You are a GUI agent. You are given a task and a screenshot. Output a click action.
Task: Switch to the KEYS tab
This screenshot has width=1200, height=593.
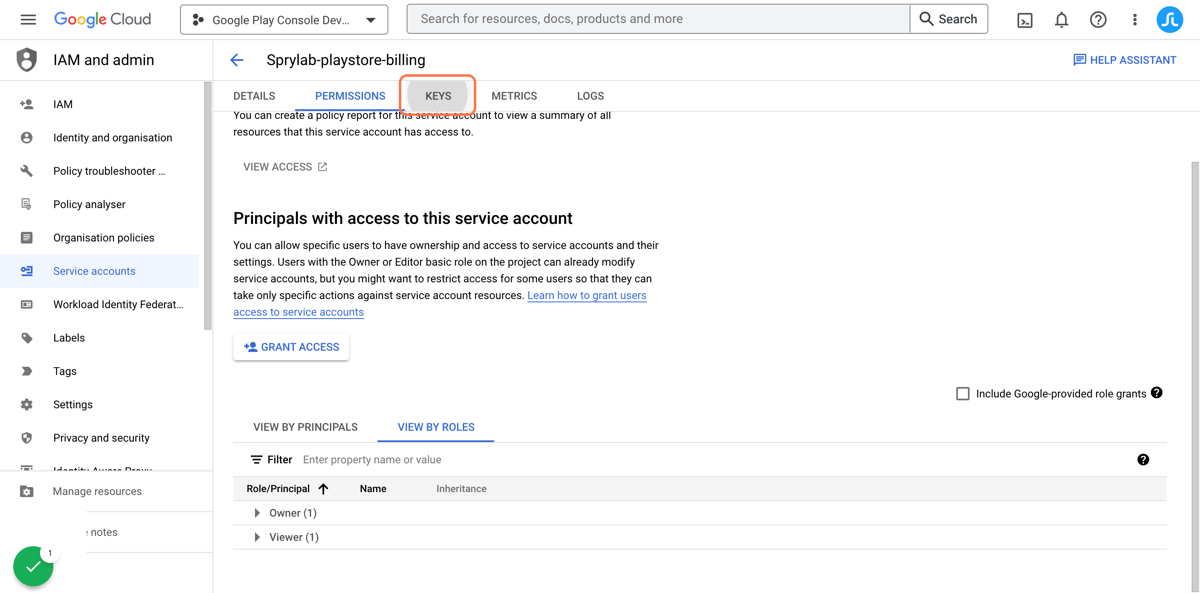click(438, 96)
